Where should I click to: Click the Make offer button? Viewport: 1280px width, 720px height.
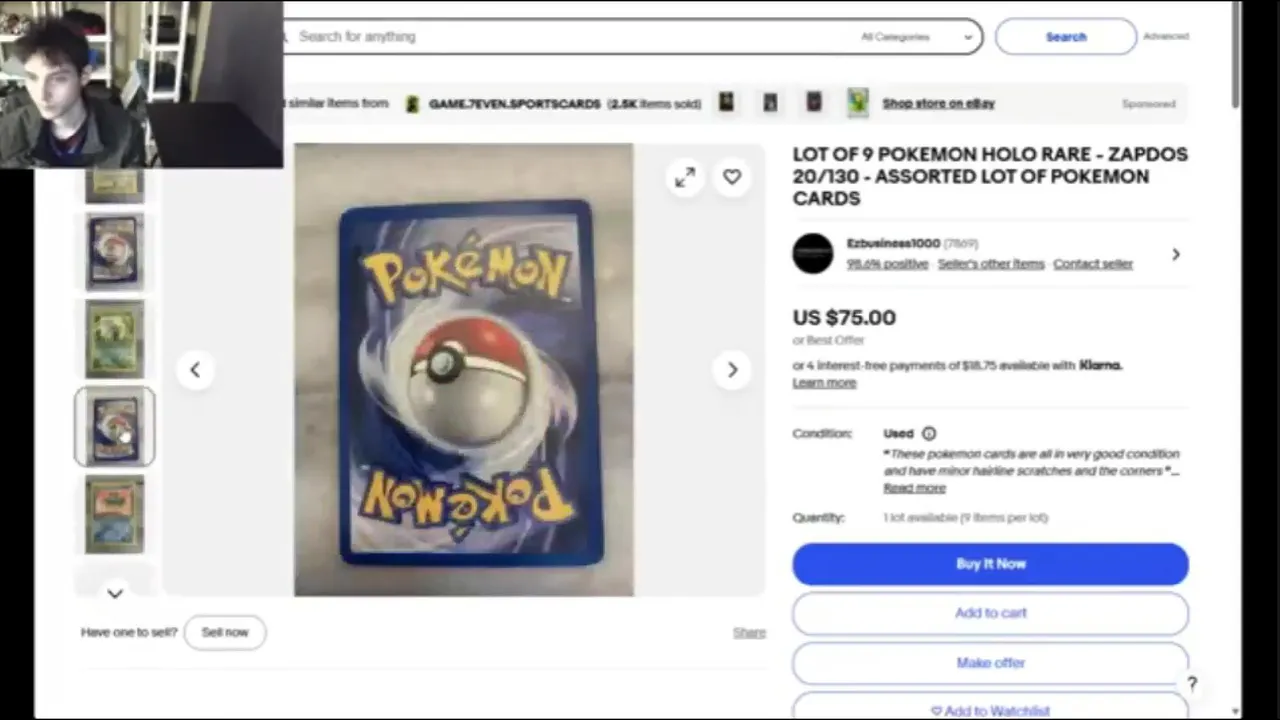pos(991,663)
